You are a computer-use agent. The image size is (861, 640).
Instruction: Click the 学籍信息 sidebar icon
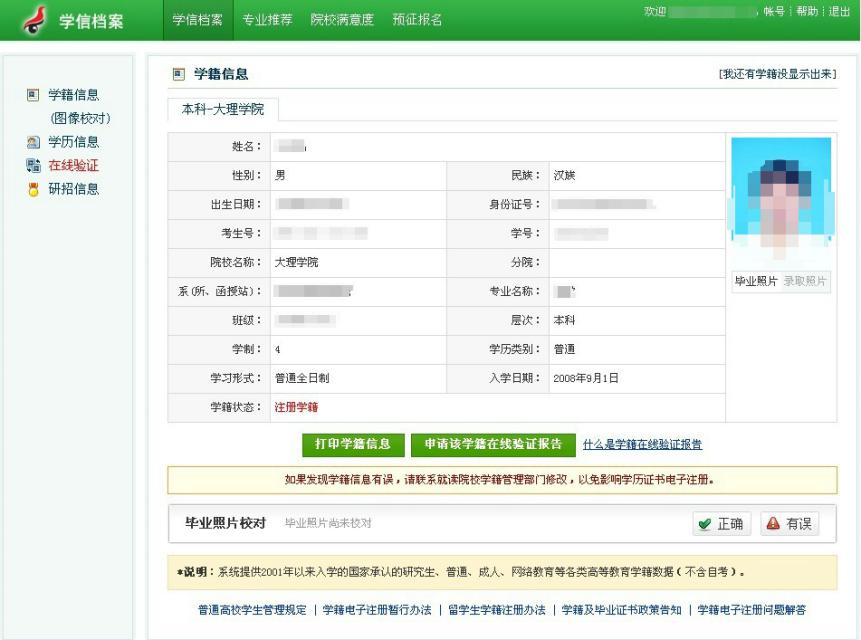pos(33,95)
